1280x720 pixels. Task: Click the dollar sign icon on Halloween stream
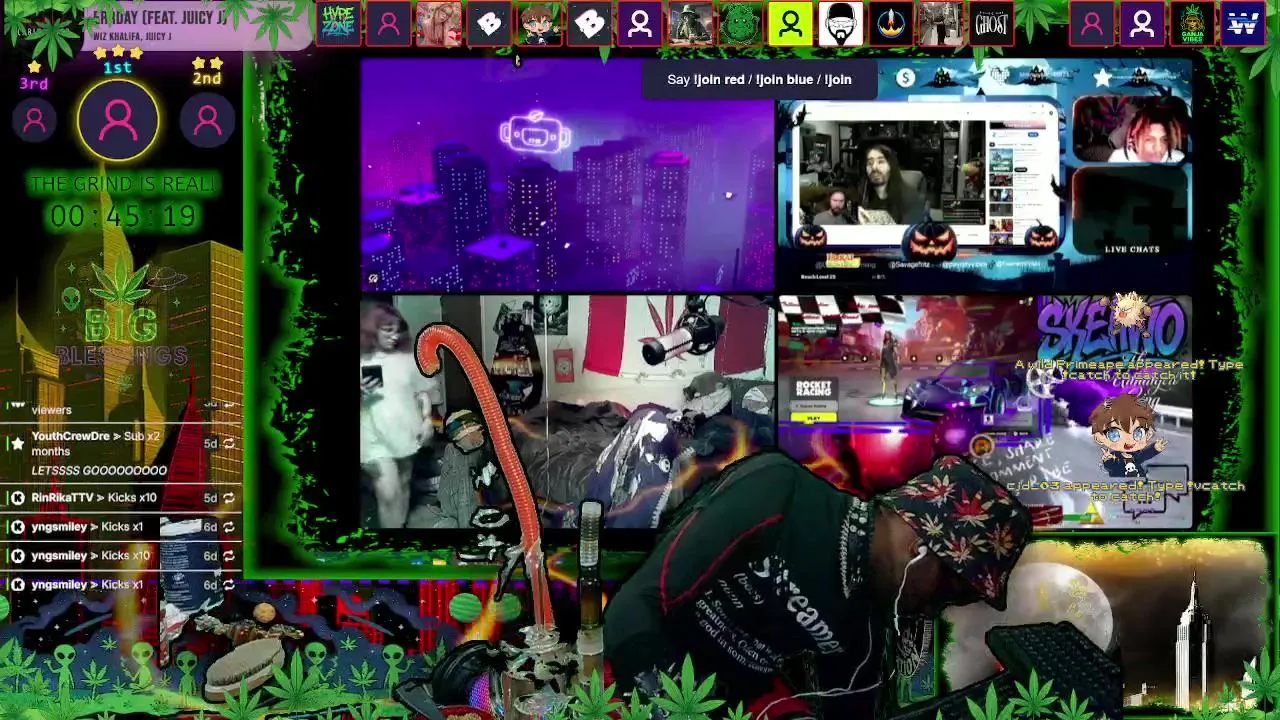pyautogui.click(x=905, y=78)
